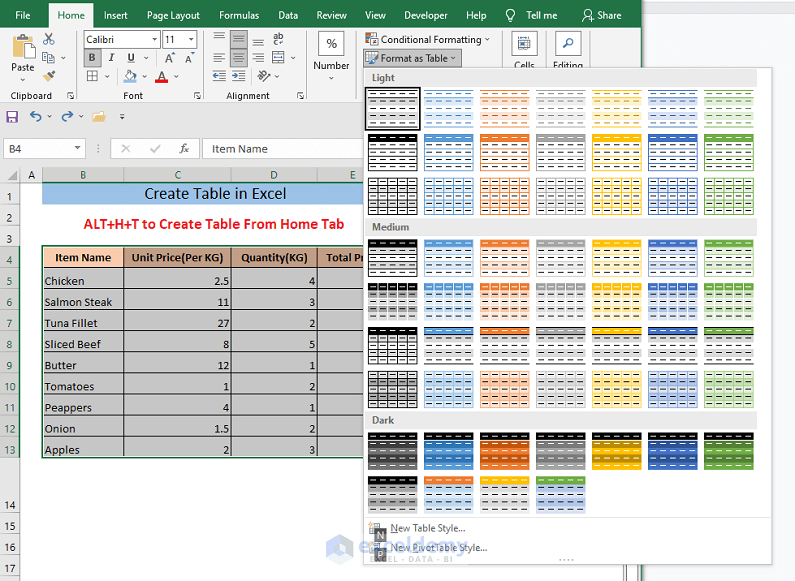Screen dimensions: 795x581
Task: Click the Copy icon
Action: [48, 58]
